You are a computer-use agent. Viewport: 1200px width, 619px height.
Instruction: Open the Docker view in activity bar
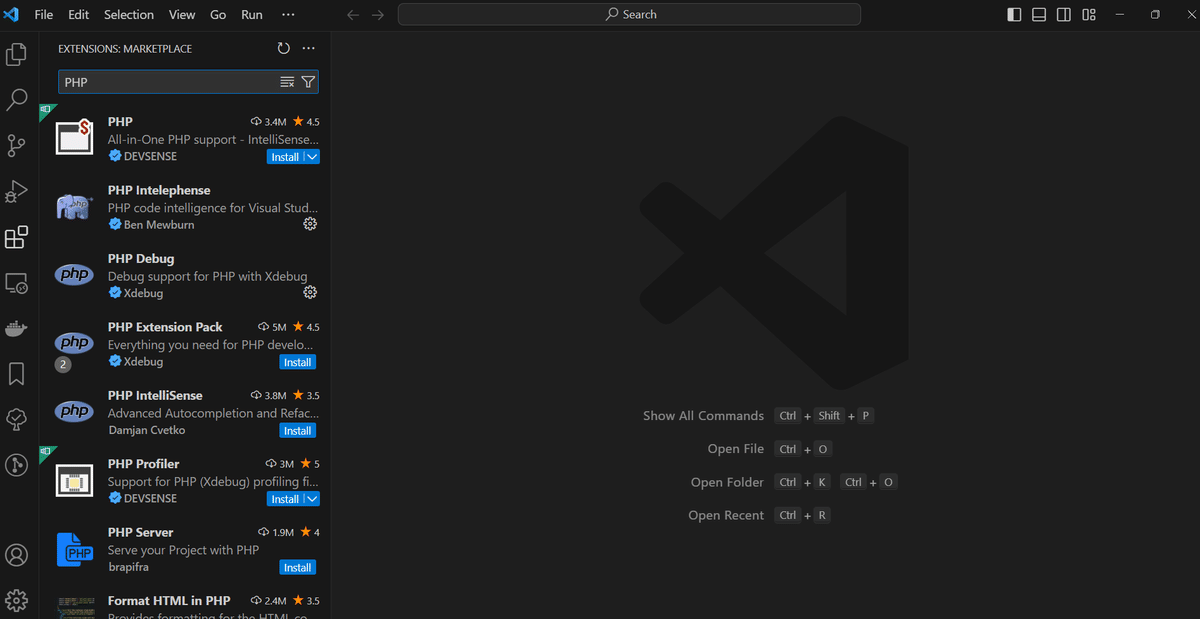pos(16,329)
